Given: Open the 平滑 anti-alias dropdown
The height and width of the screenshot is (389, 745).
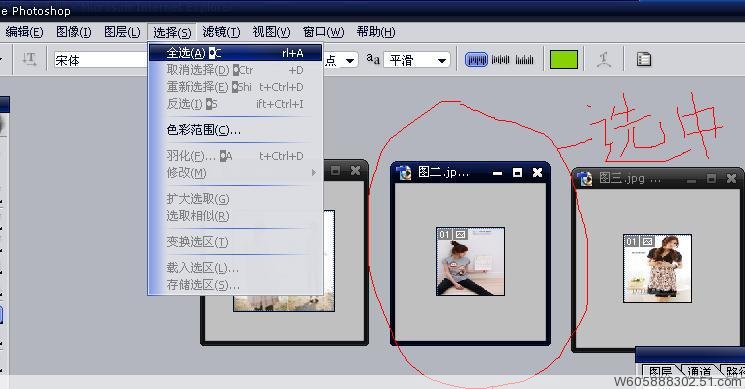Looking at the screenshot, I should [x=441, y=60].
